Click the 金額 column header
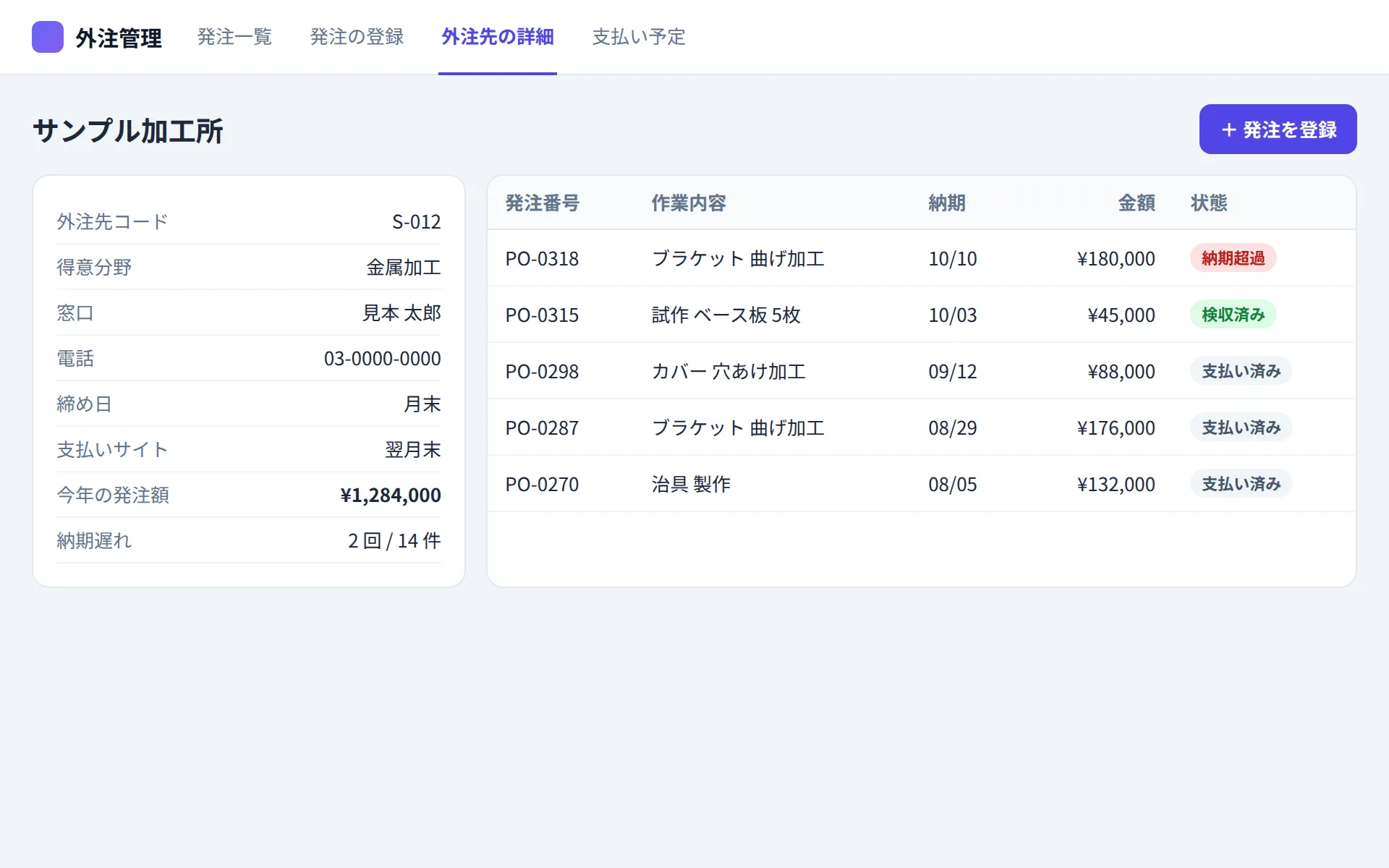 click(1137, 203)
